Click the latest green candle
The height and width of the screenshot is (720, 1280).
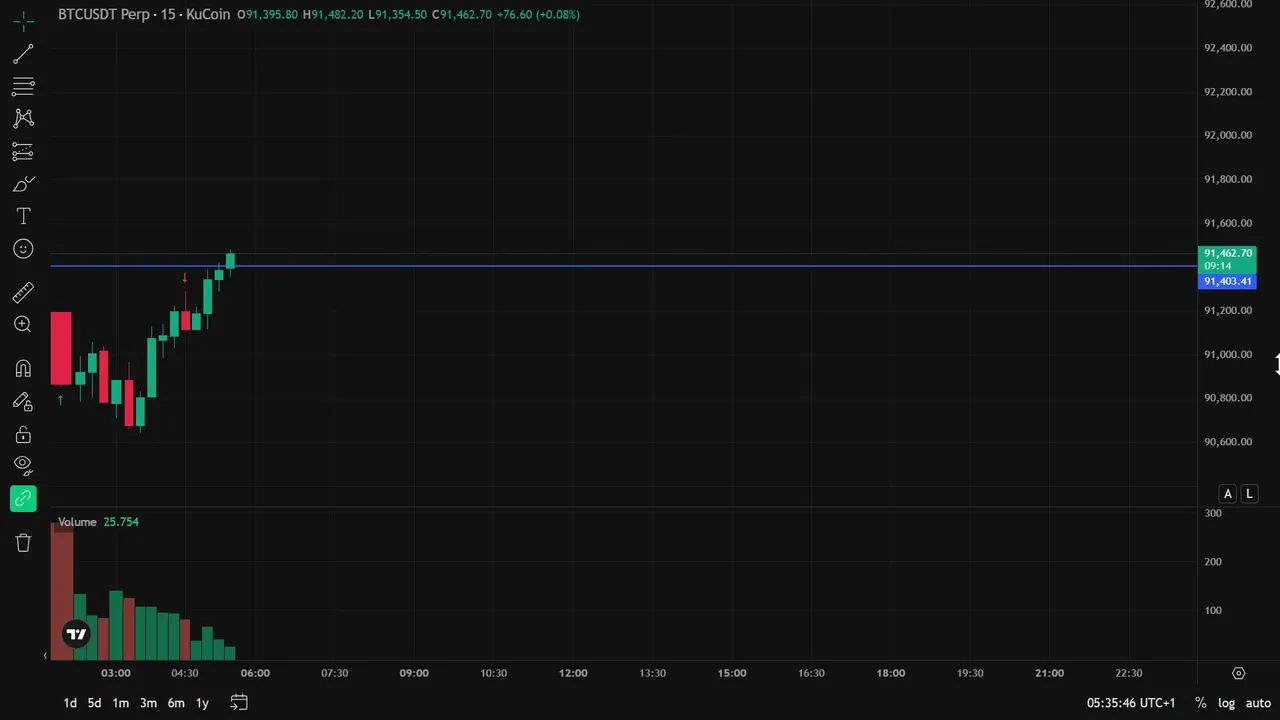pyautogui.click(x=230, y=261)
